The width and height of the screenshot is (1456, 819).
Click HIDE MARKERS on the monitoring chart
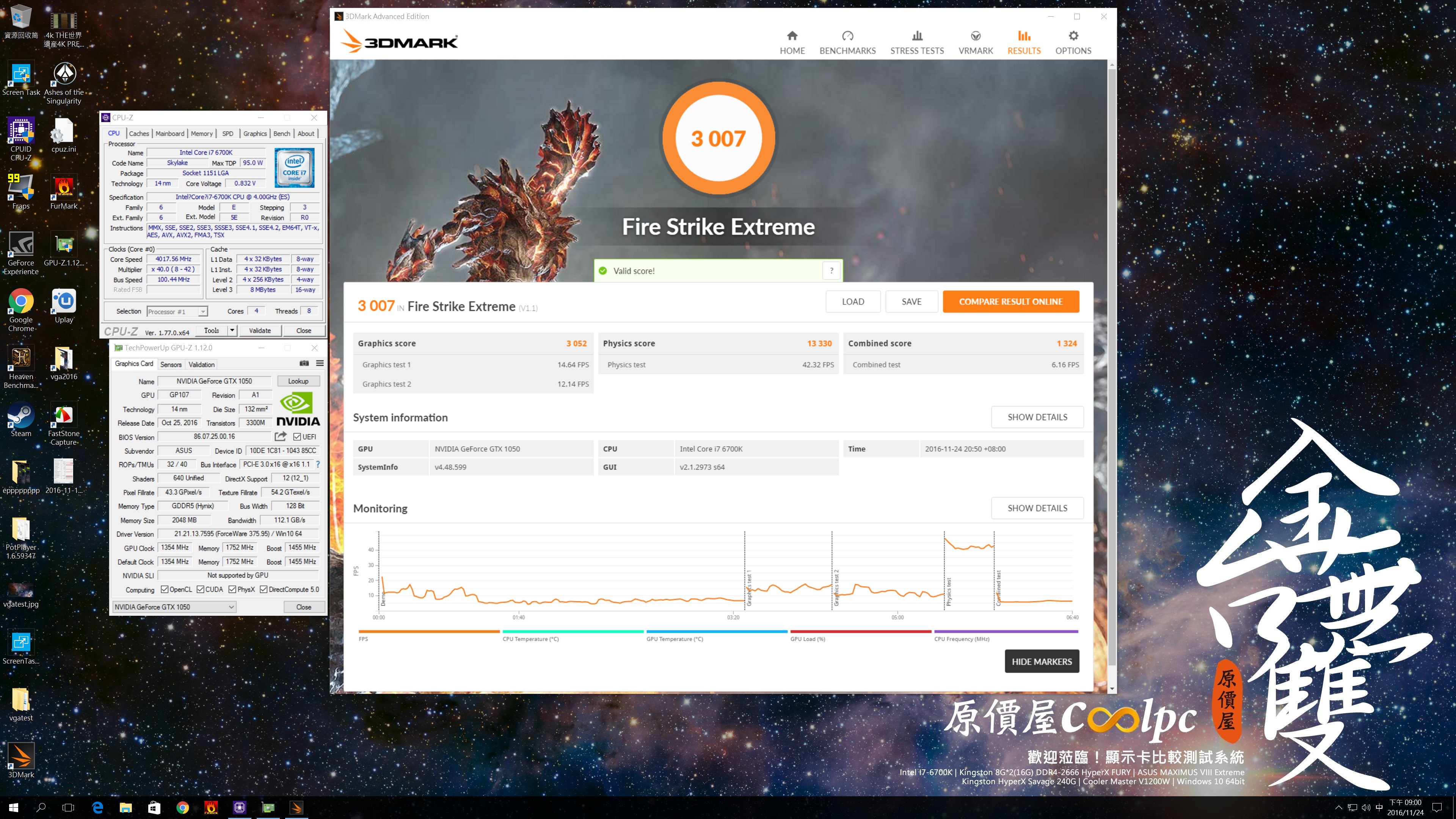pyautogui.click(x=1042, y=661)
